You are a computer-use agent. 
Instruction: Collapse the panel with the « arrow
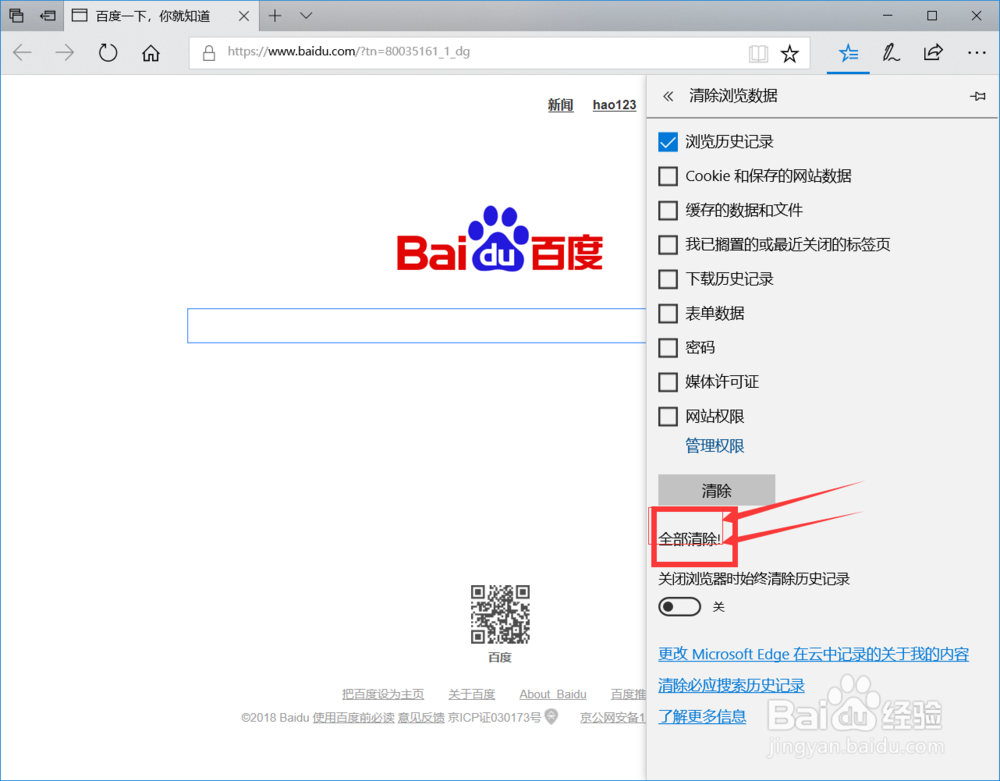pyautogui.click(x=667, y=95)
